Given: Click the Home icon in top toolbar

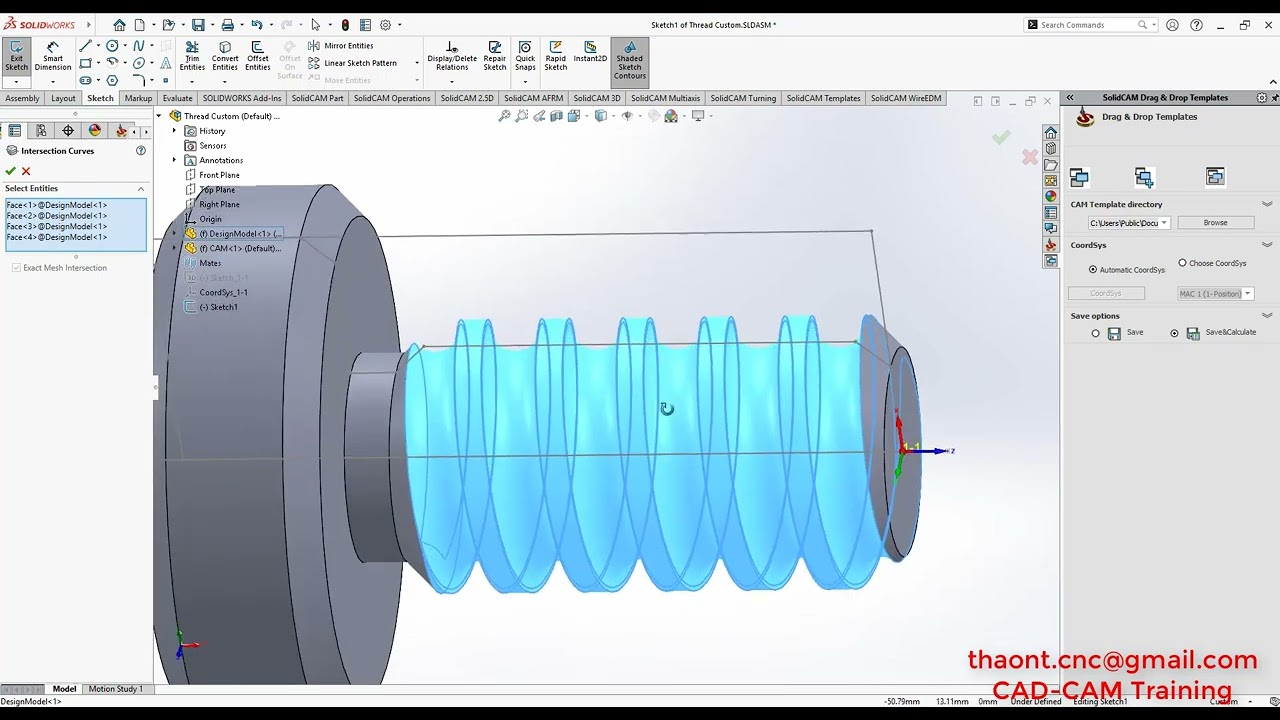Looking at the screenshot, I should point(119,25).
